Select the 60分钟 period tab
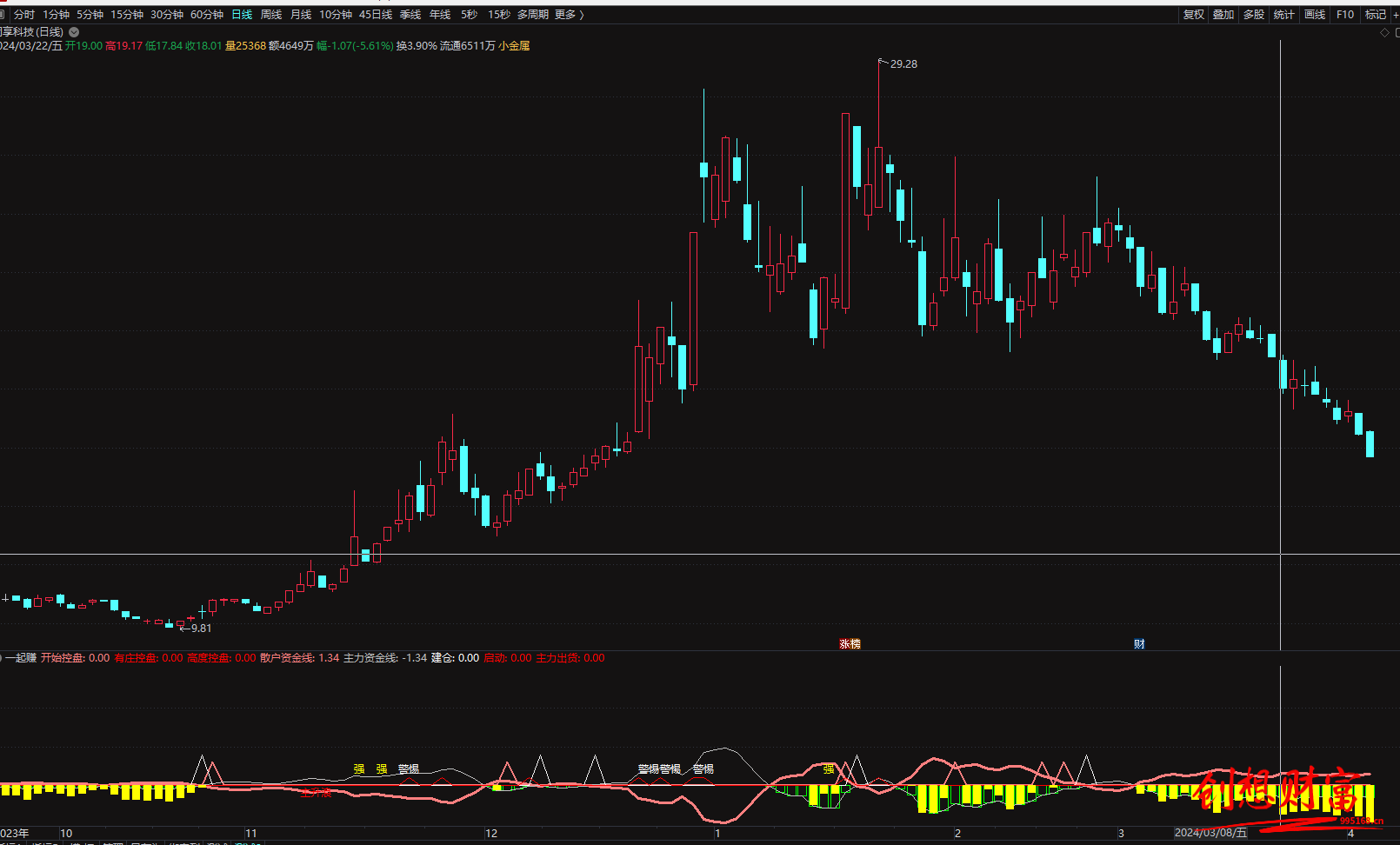This screenshot has width=1400, height=845. click(x=207, y=15)
